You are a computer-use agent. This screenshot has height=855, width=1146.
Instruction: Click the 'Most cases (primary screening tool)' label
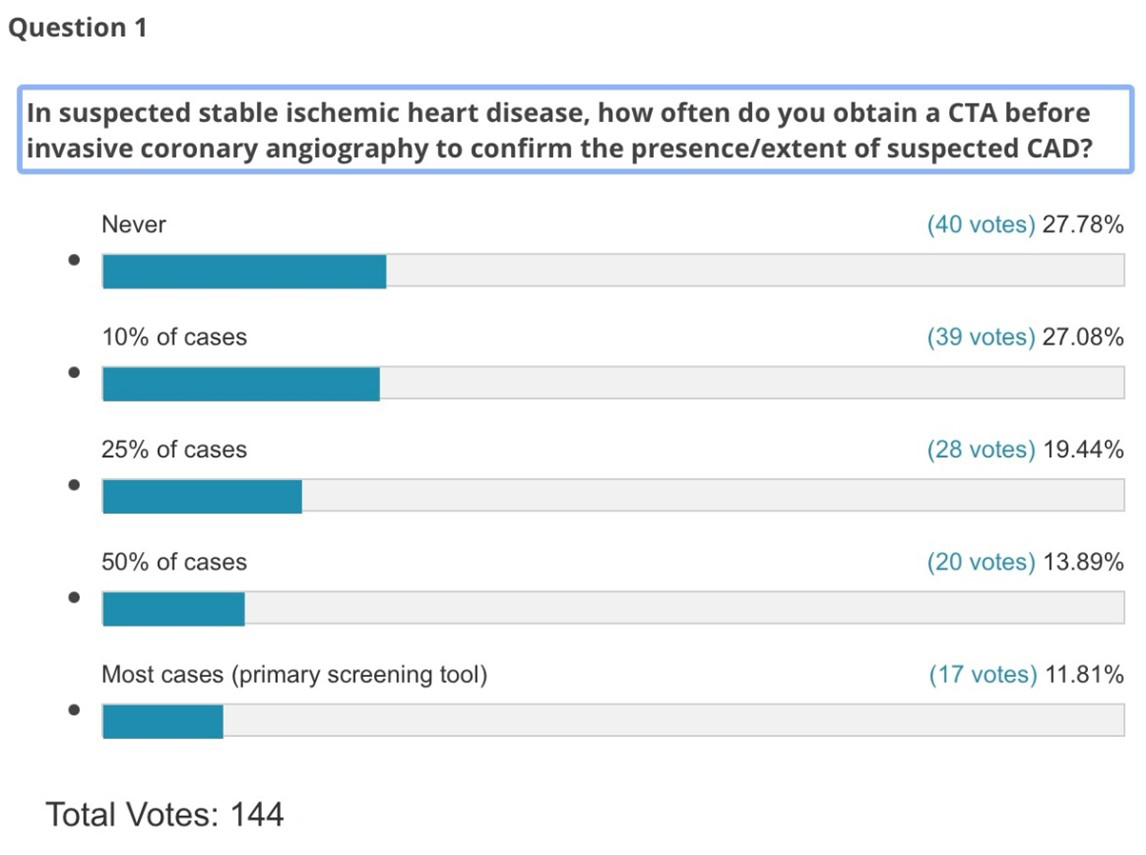point(294,676)
